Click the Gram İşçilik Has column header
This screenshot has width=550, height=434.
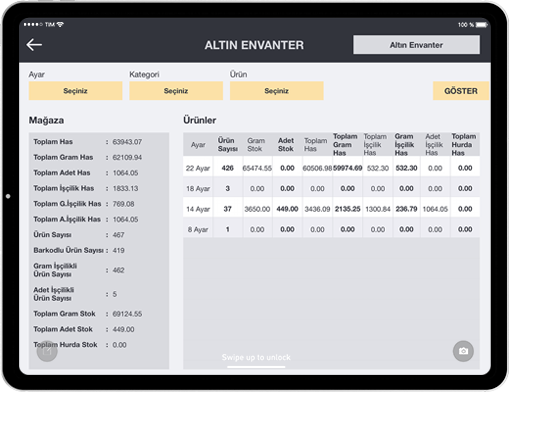point(405,145)
